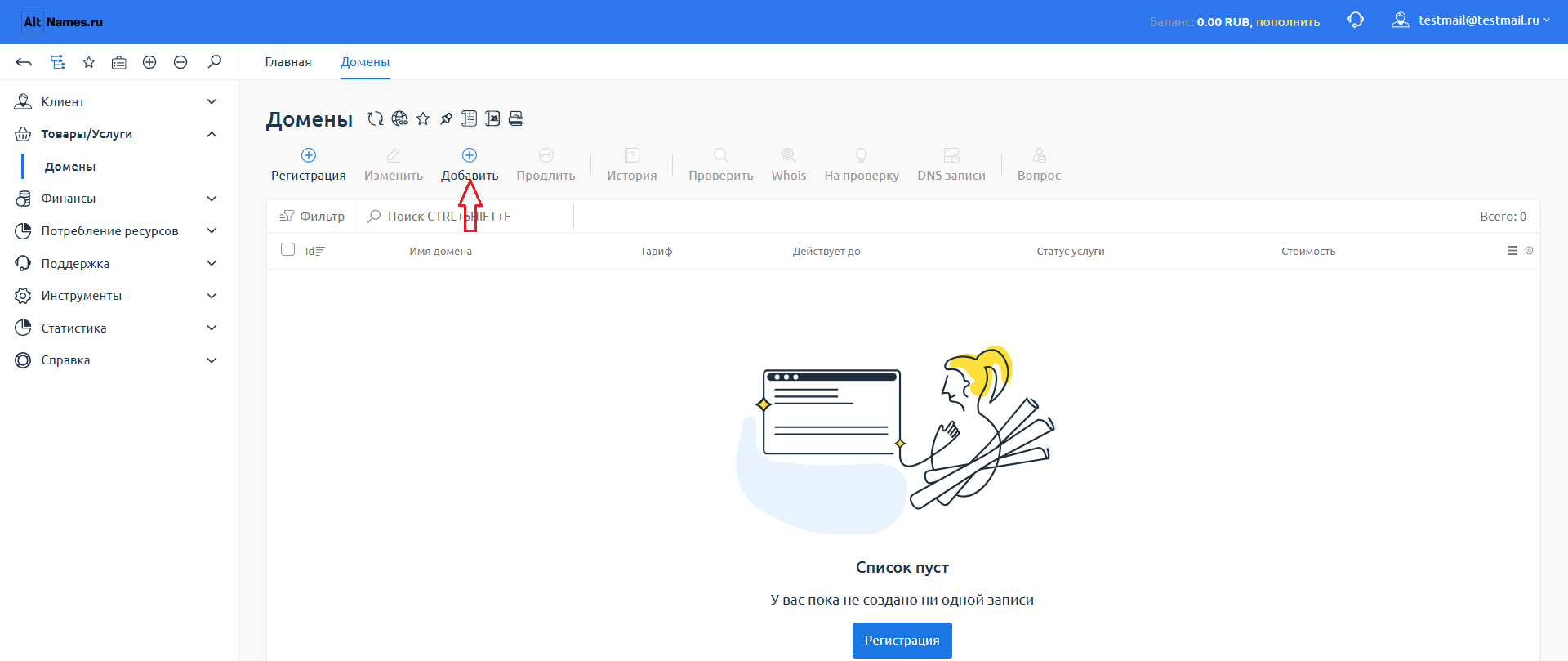Click the Тариф column header

pyautogui.click(x=657, y=251)
